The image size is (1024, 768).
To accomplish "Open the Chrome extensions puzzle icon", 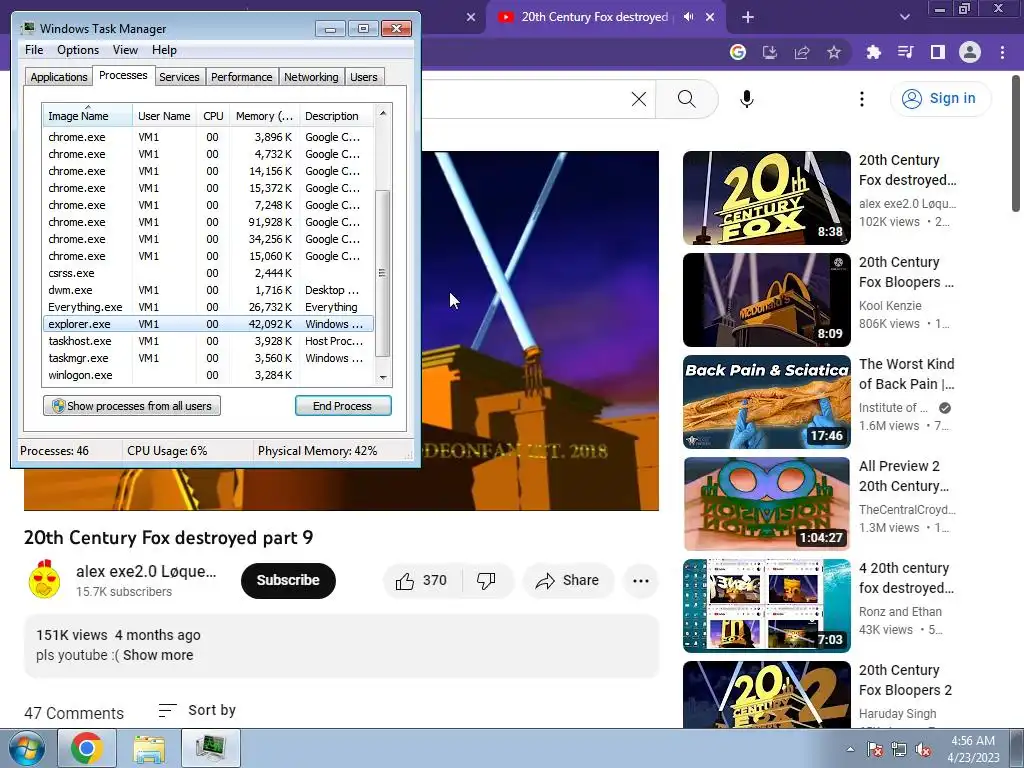I will [x=874, y=52].
